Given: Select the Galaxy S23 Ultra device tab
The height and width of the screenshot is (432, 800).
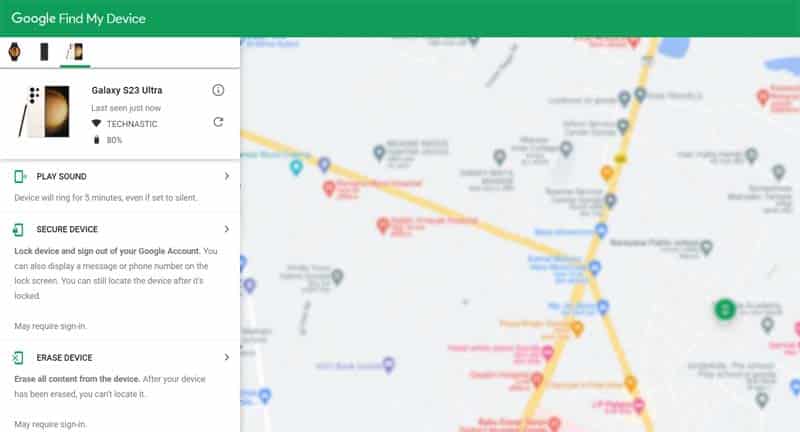Looking at the screenshot, I should (x=74, y=52).
